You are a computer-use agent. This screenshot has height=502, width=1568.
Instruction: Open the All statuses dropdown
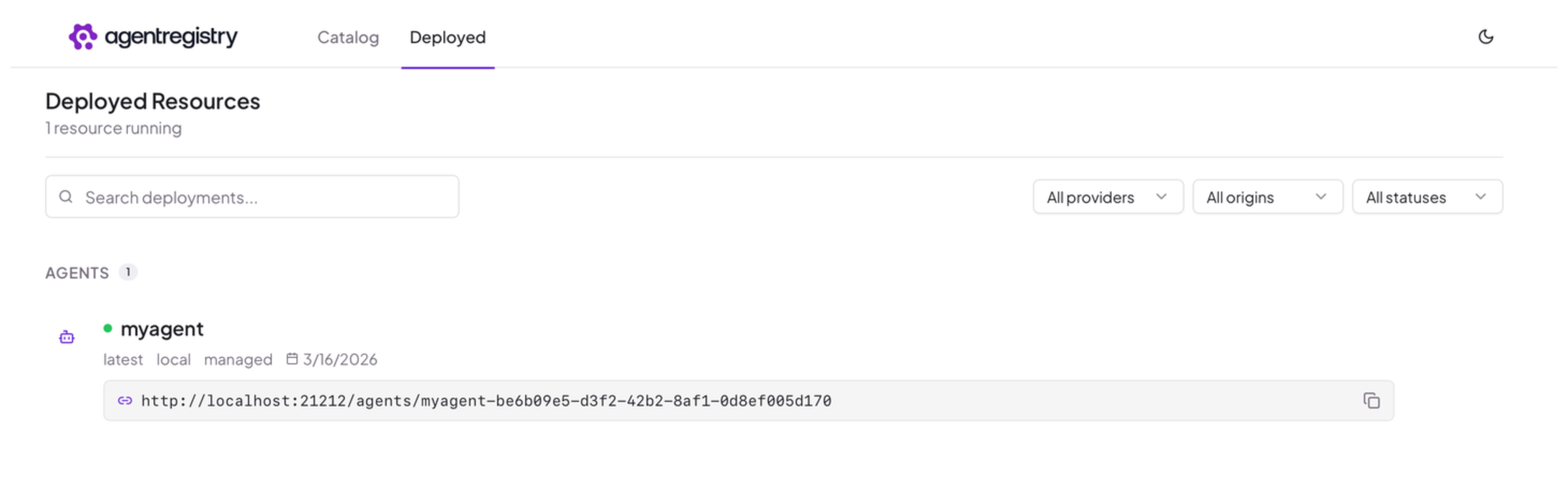tap(1427, 197)
